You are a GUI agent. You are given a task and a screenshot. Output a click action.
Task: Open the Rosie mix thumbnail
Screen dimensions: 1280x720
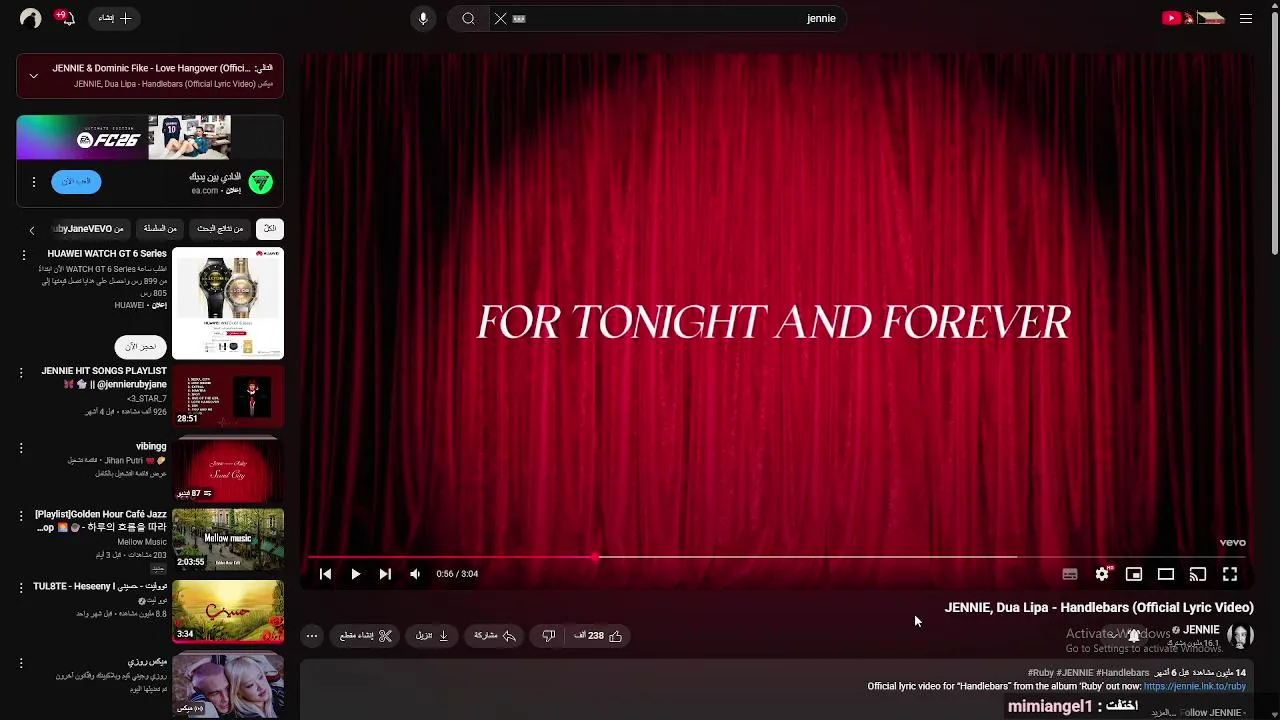[228, 686]
